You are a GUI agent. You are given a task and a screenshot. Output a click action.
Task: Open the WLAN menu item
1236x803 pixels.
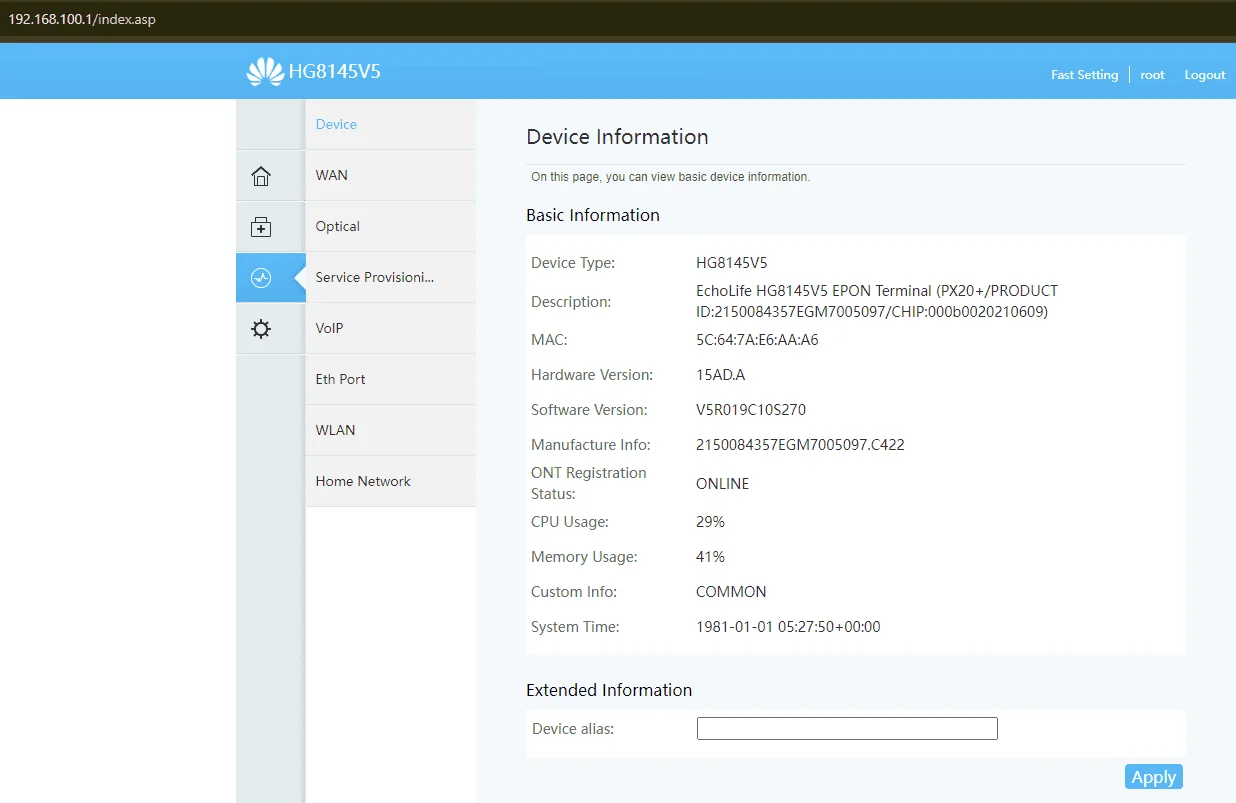coord(390,430)
